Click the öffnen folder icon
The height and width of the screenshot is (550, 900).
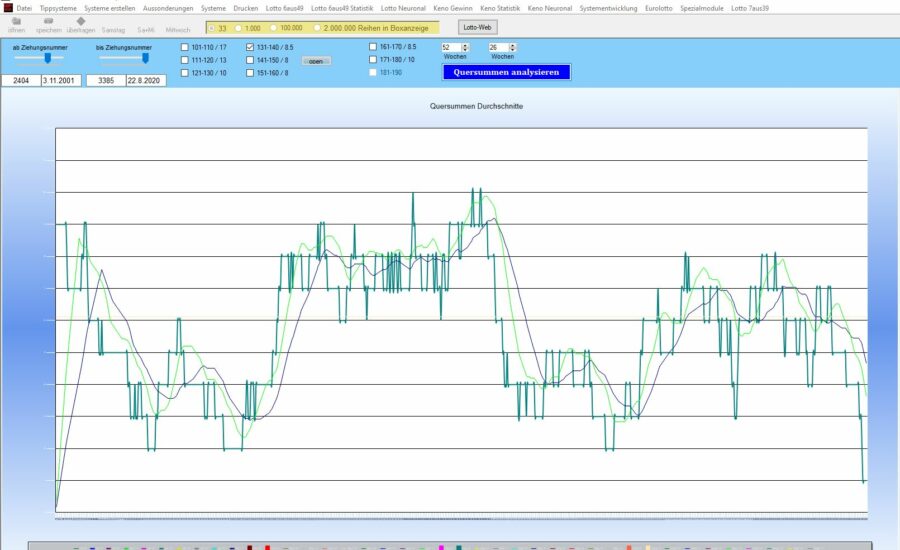click(16, 21)
